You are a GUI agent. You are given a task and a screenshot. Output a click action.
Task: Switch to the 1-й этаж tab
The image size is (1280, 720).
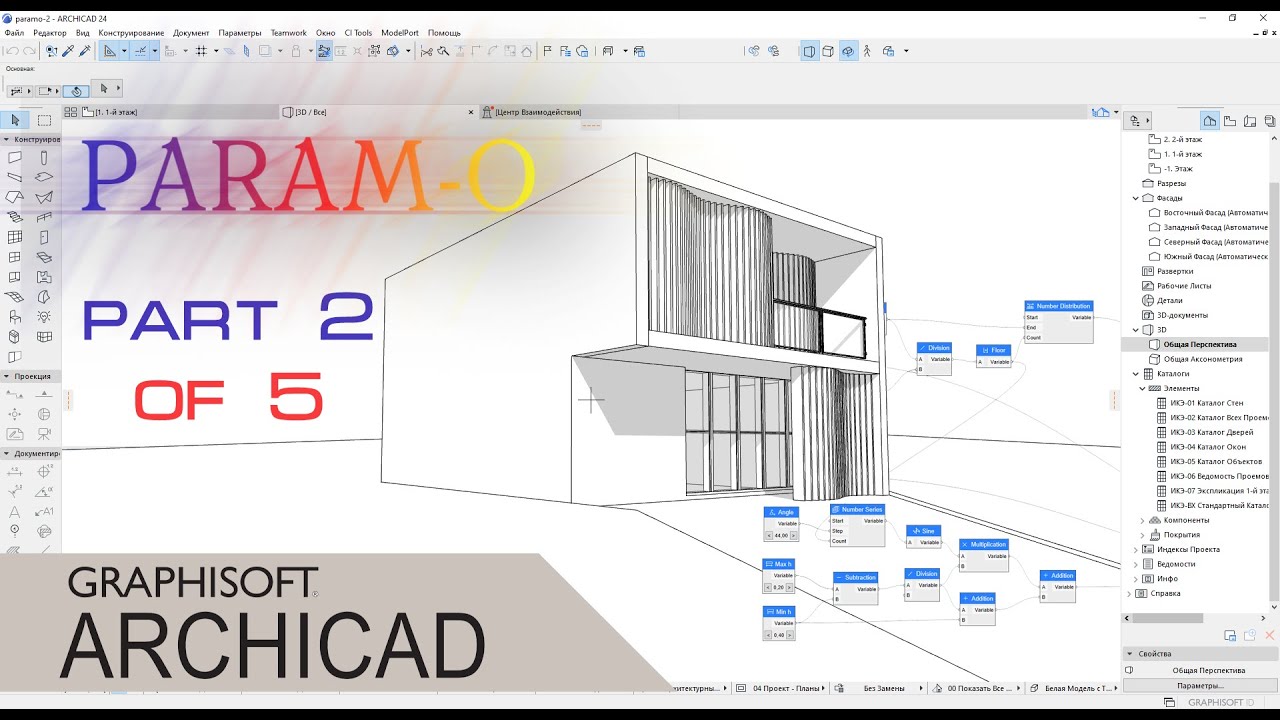pyautogui.click(x=170, y=112)
